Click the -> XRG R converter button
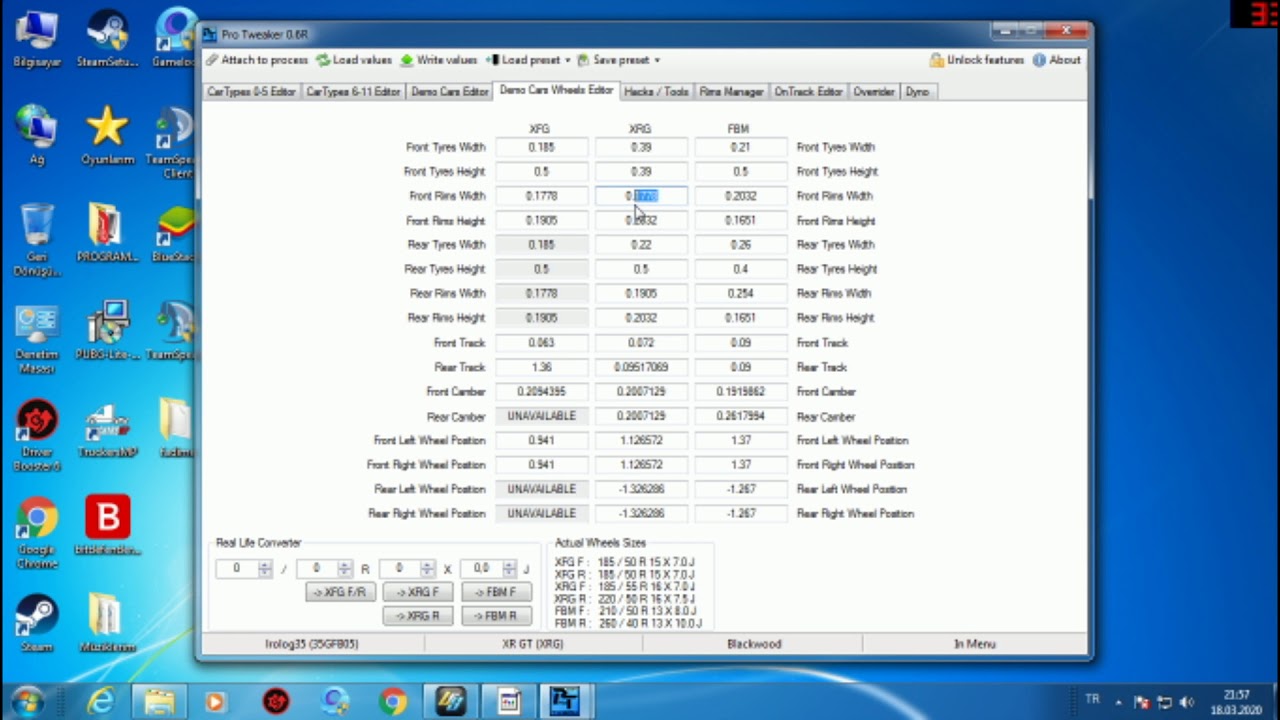This screenshot has width=1280, height=720. click(417, 616)
